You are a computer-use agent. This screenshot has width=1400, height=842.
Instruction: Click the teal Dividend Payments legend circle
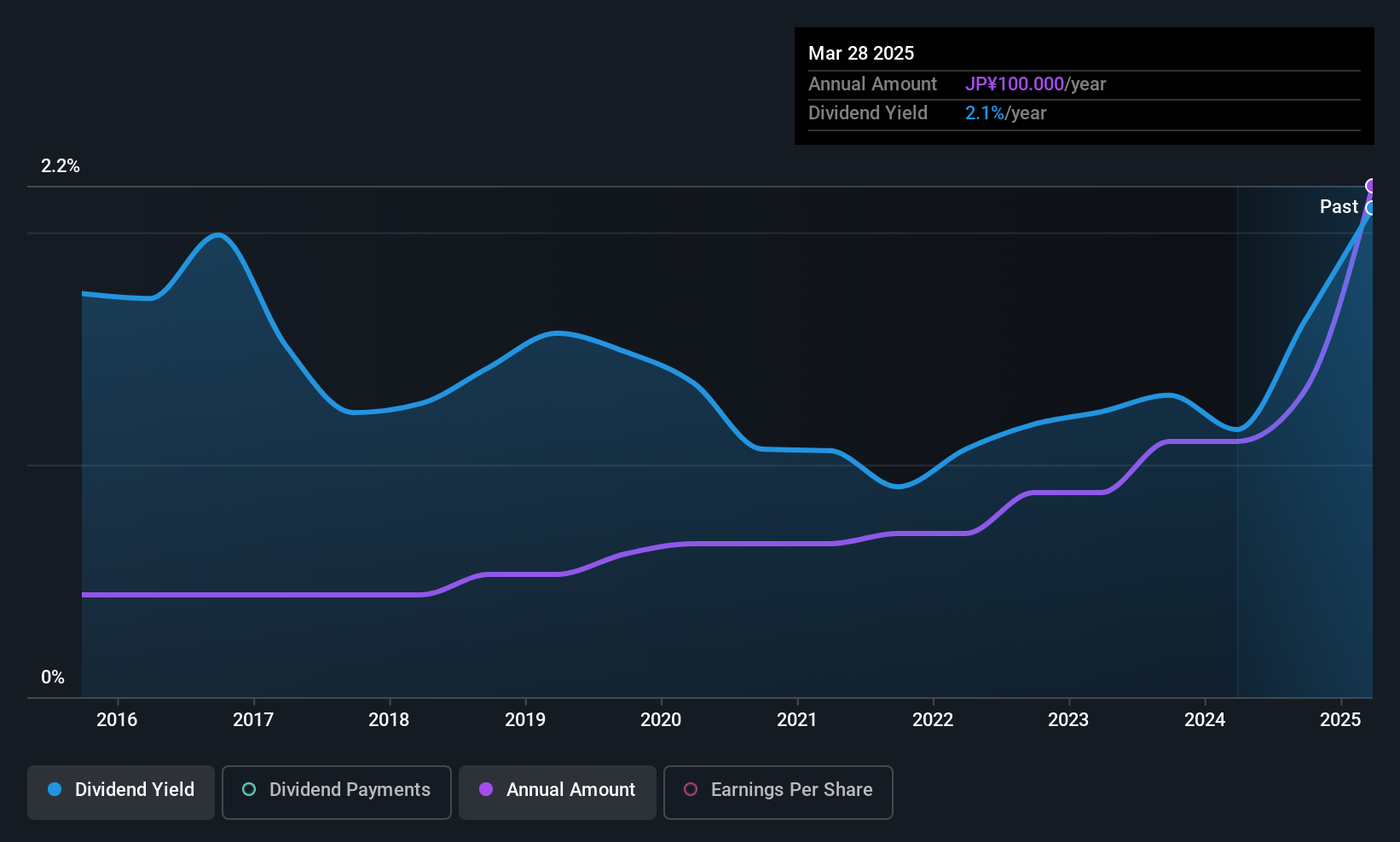click(x=249, y=790)
